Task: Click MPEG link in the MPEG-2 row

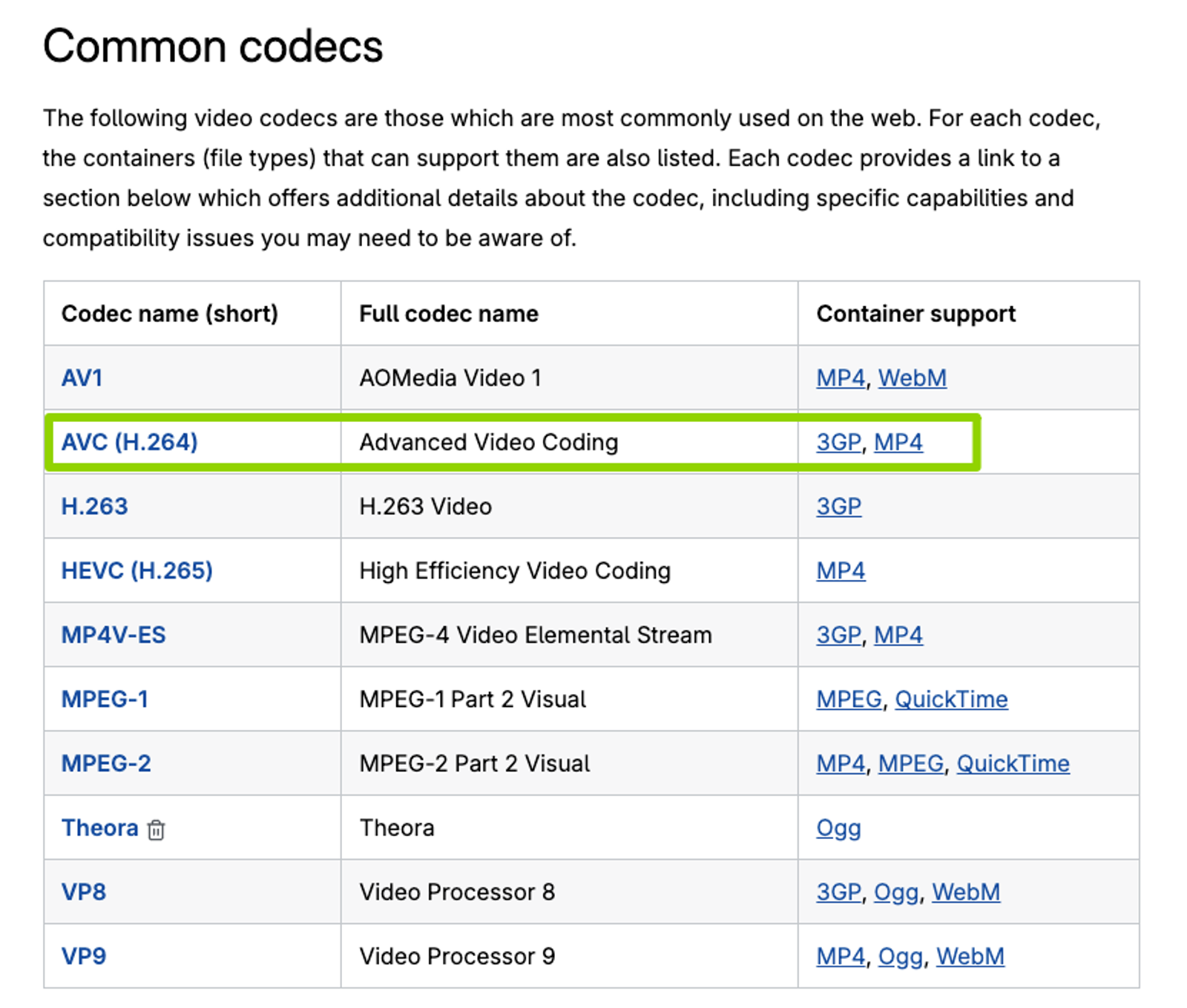Action: [x=911, y=763]
